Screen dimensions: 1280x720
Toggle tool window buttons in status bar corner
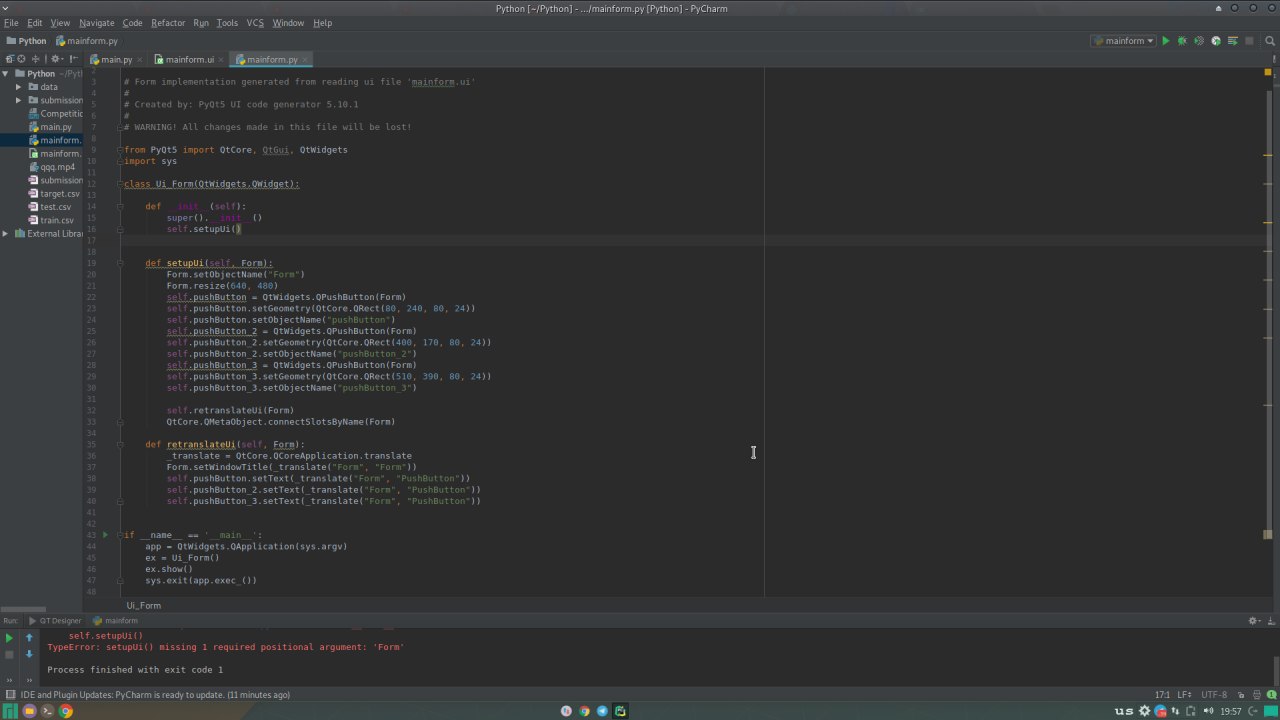(x=9, y=695)
